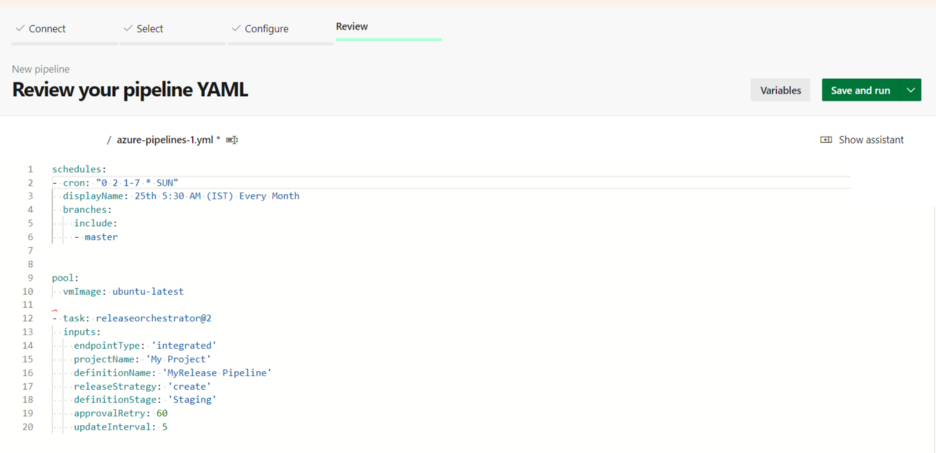Screen dimensions: 936x453
Task: Click the rename icon next to azure-pipelines-1.yml
Action: click(232, 140)
